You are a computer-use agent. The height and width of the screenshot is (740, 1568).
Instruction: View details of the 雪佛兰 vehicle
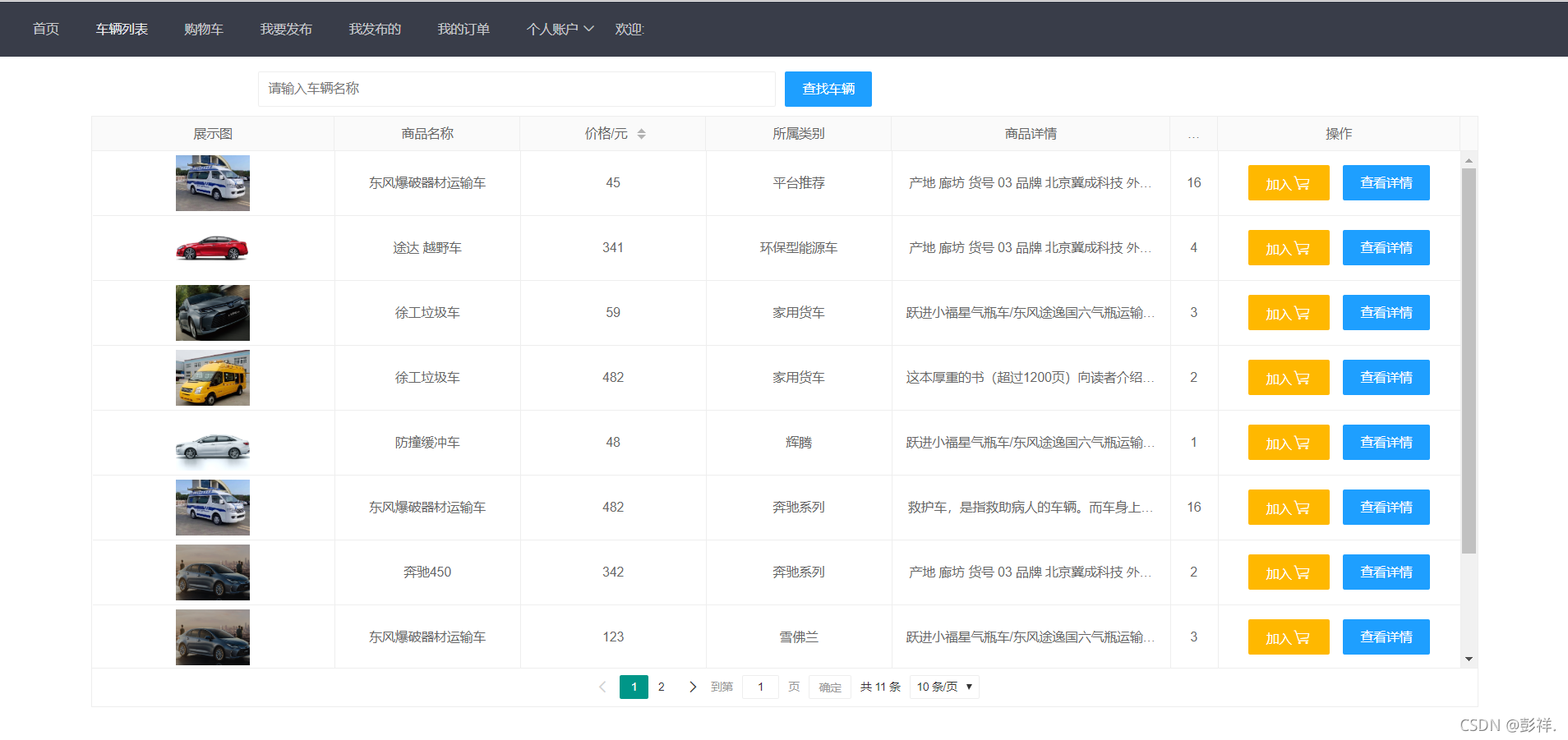1386,637
